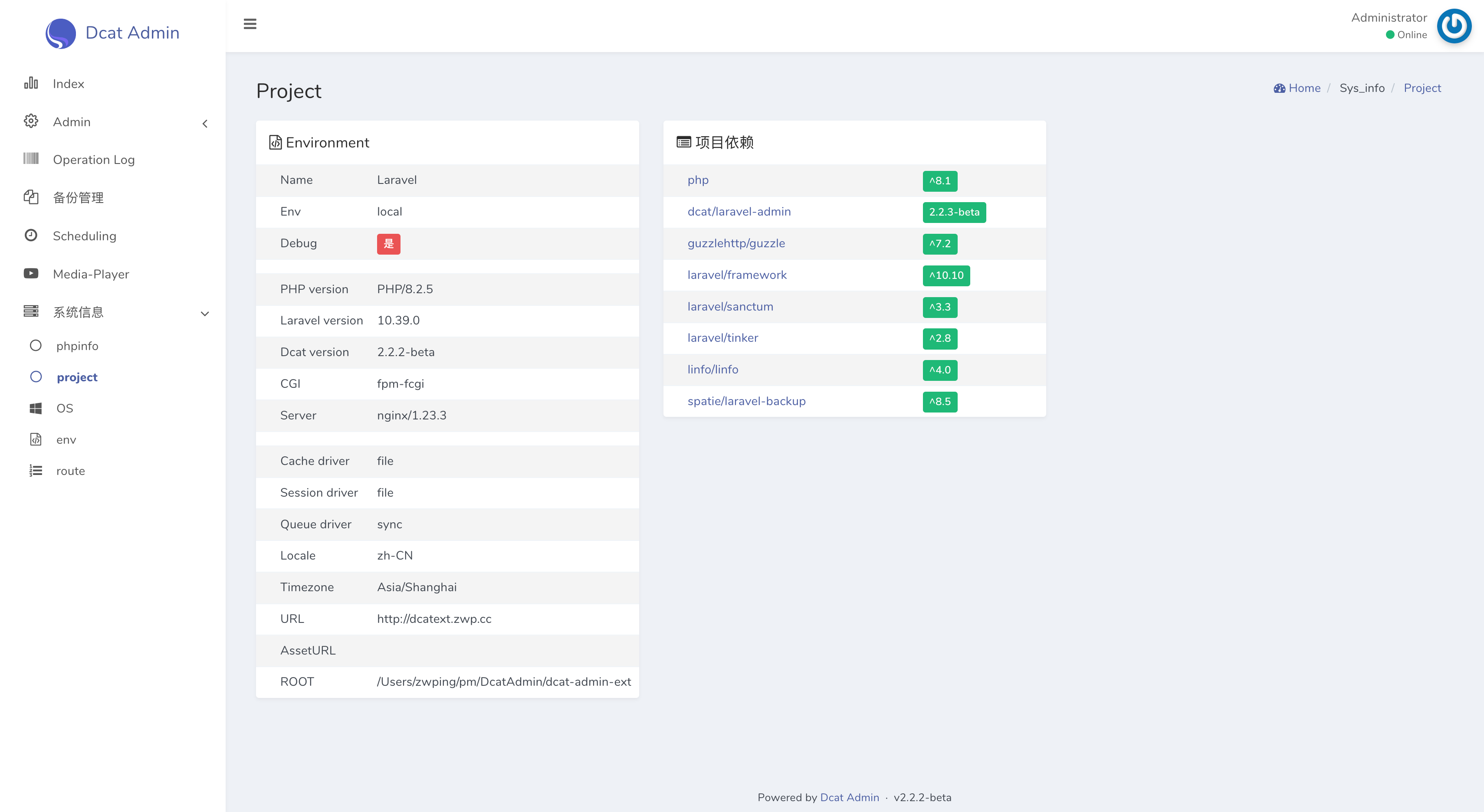Click the Index bar chart icon
The height and width of the screenshot is (812, 1484).
(x=31, y=84)
